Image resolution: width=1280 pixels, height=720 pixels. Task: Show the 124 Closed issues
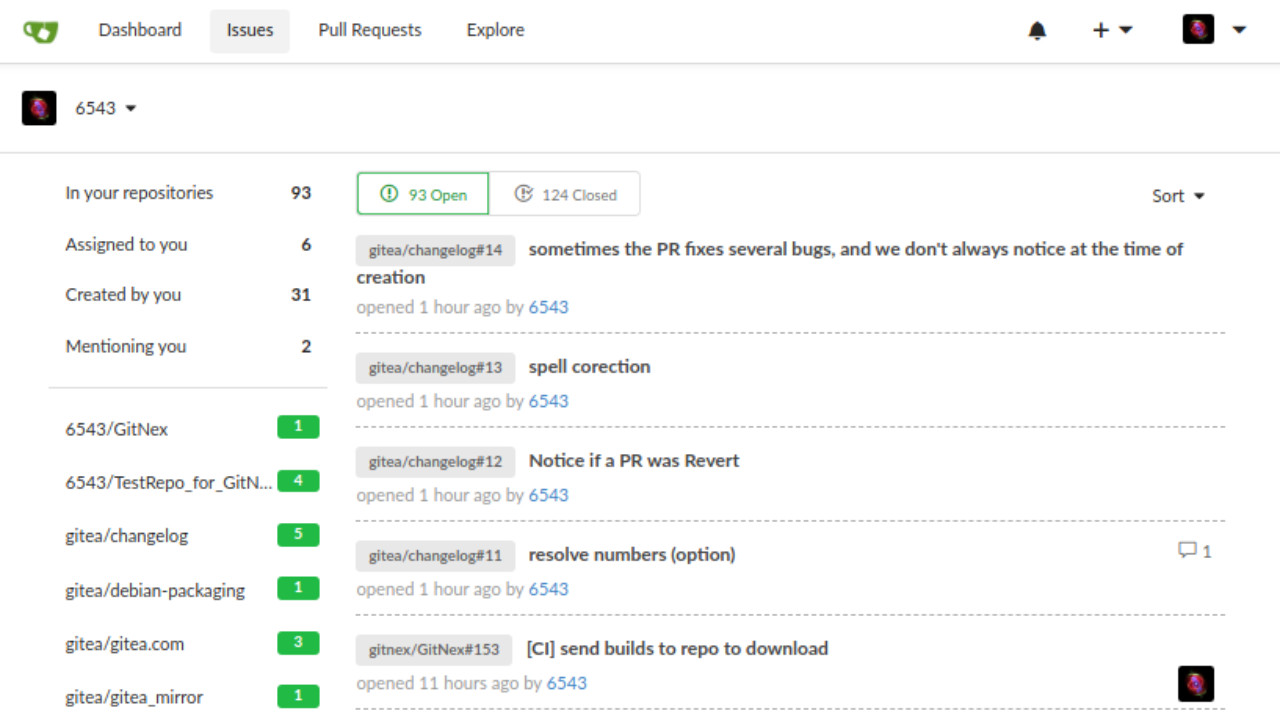(565, 194)
